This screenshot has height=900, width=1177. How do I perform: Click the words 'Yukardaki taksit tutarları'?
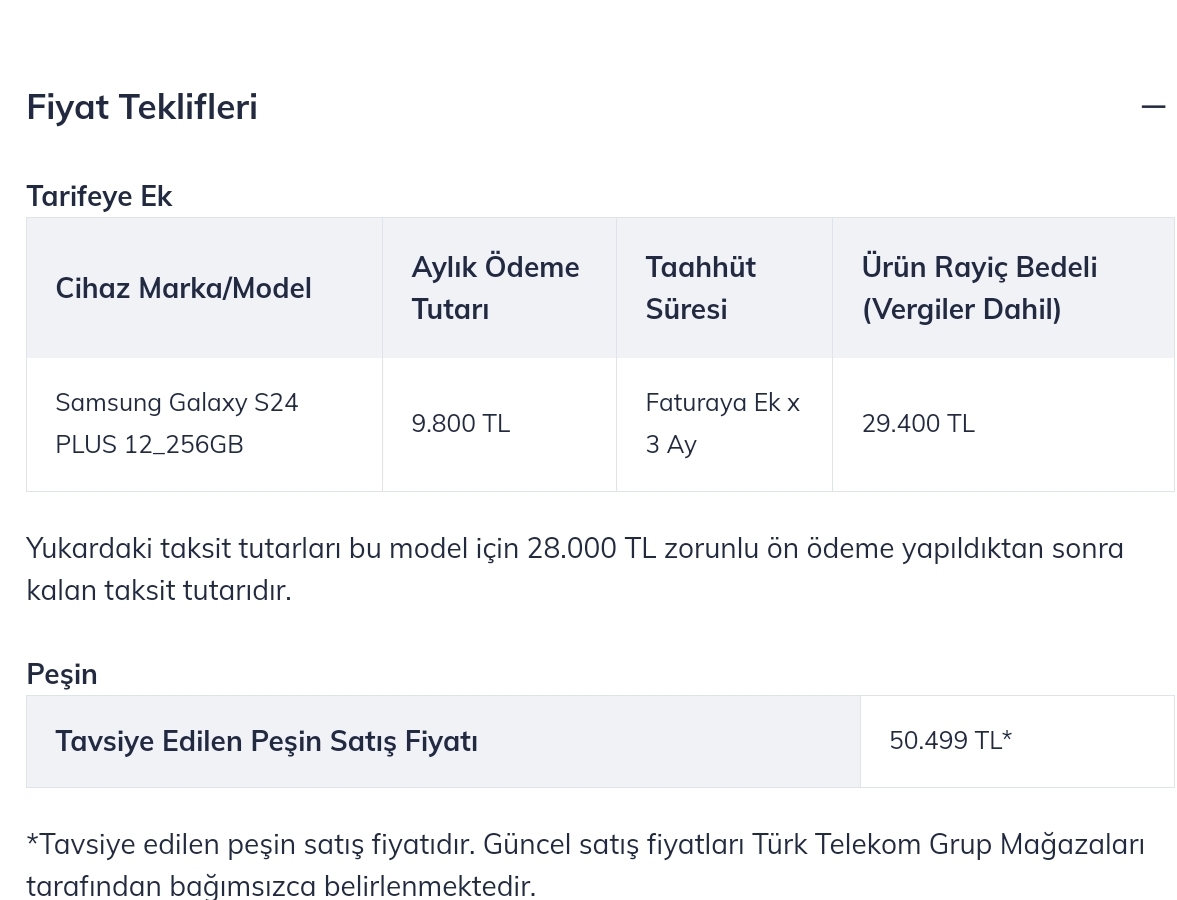(x=184, y=549)
